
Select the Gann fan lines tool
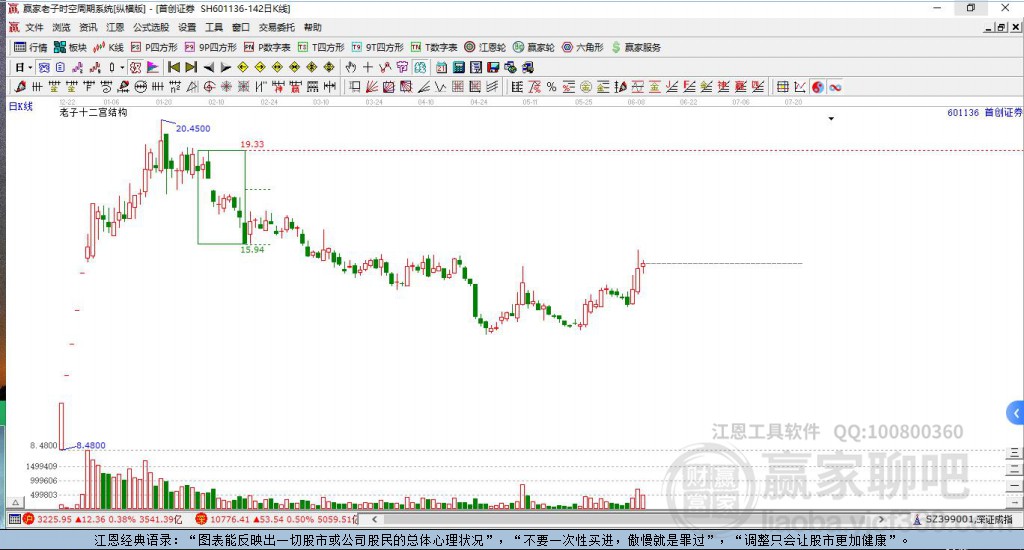pyautogui.click(x=371, y=87)
